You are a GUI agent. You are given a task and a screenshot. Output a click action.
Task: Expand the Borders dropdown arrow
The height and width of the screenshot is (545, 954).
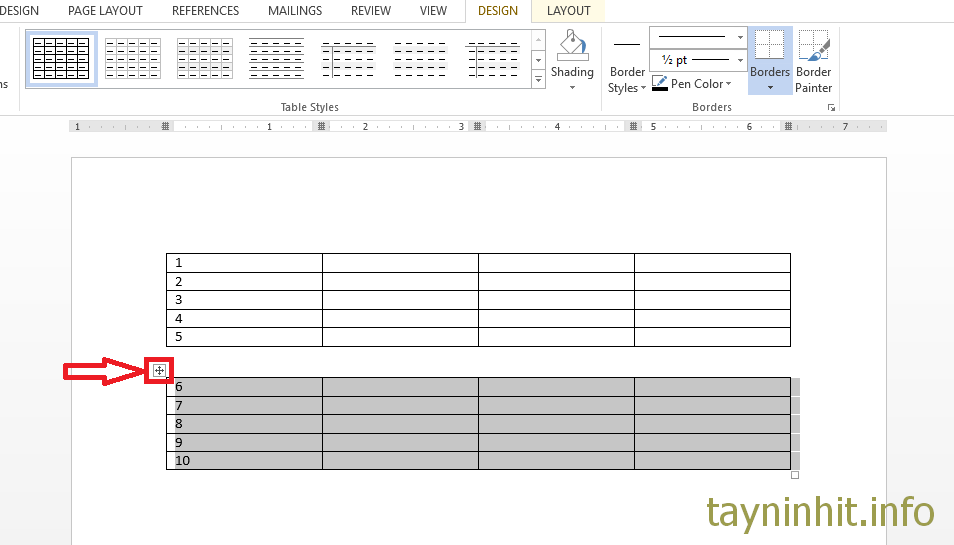(x=770, y=88)
